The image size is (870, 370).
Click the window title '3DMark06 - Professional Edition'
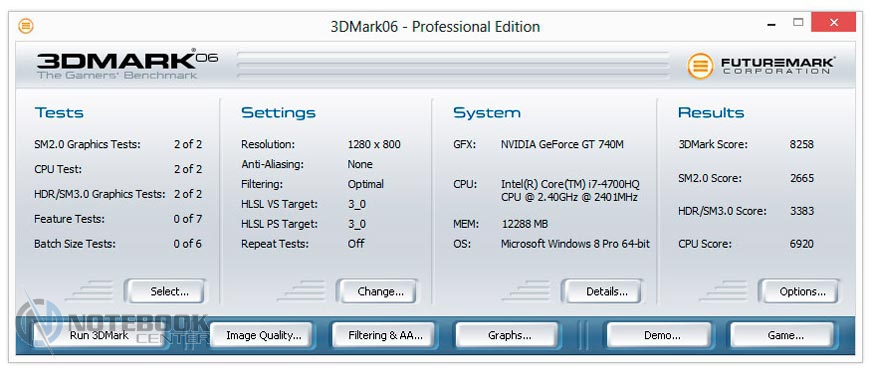(435, 26)
